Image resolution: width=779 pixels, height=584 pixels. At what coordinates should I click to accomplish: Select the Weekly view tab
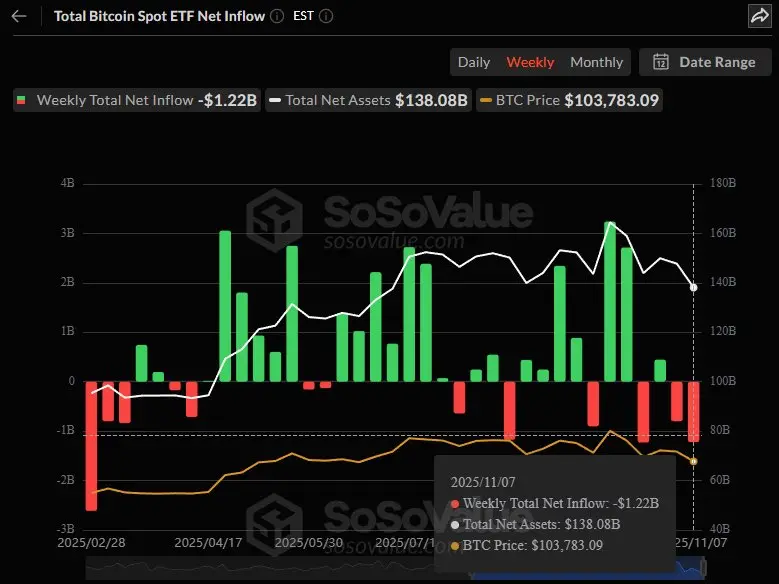click(x=530, y=62)
